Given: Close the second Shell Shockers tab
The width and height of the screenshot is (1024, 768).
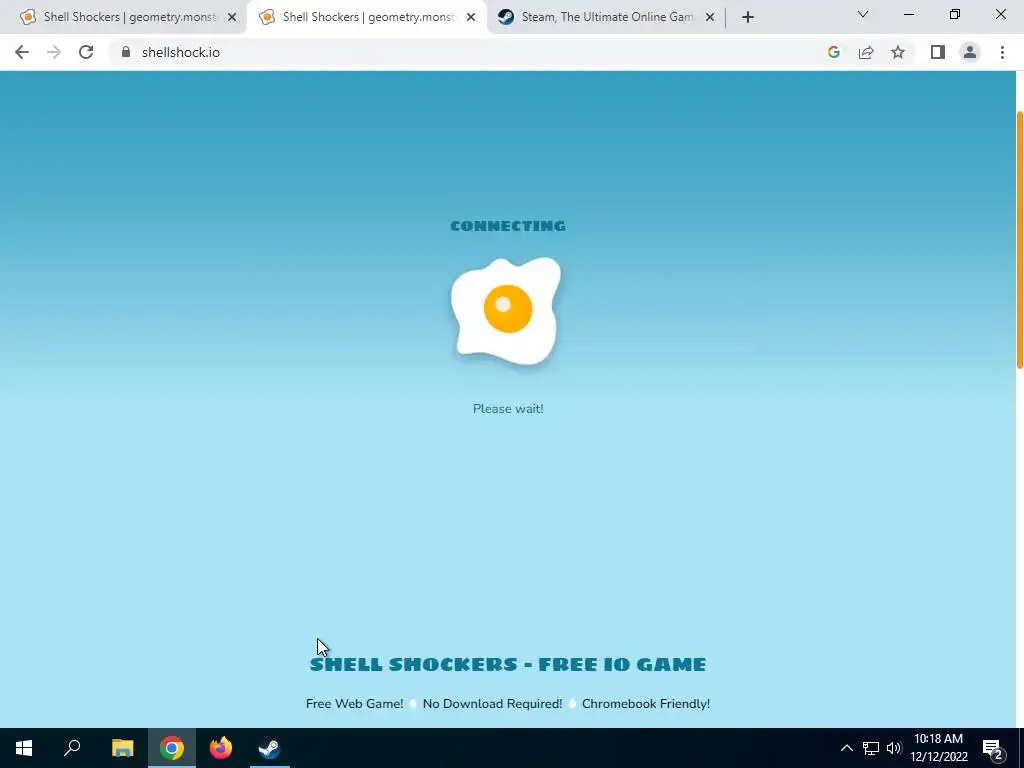Looking at the screenshot, I should click(471, 17).
